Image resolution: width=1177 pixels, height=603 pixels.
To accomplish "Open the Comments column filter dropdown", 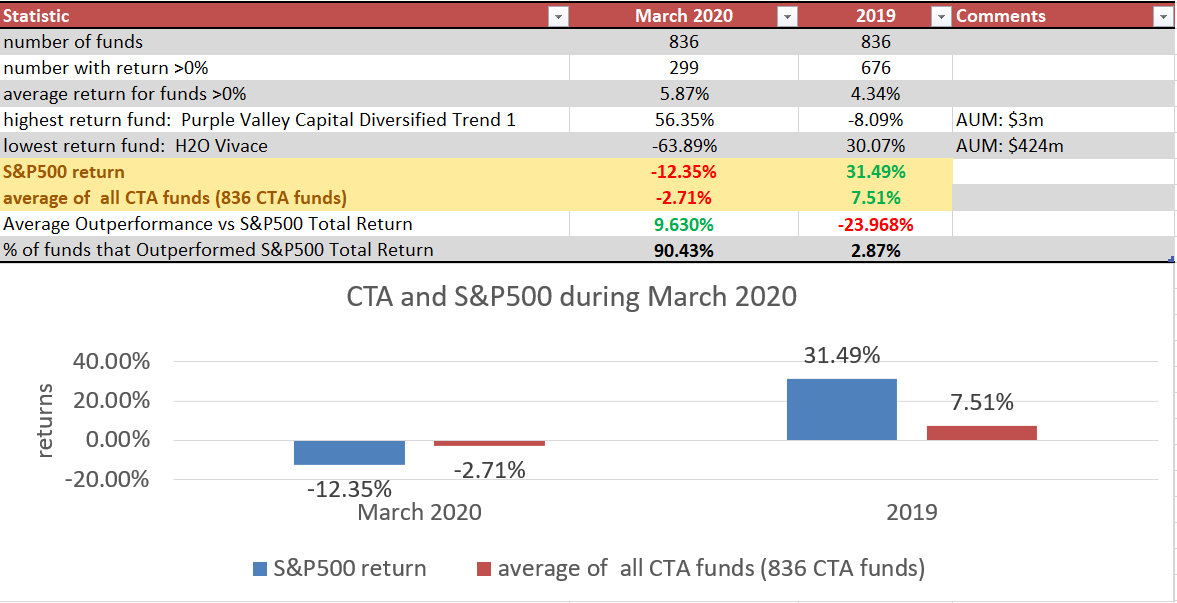I will pos(1164,17).
